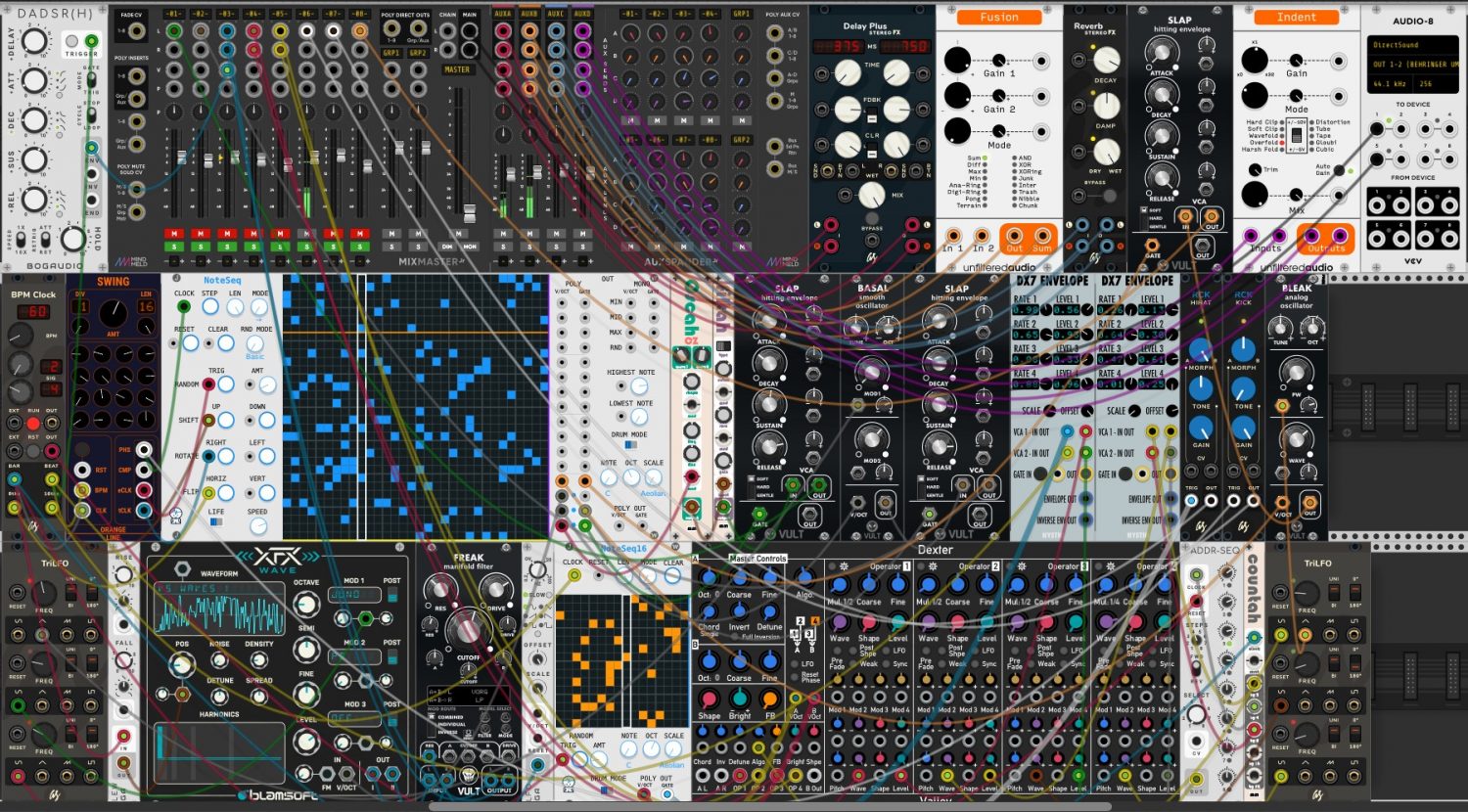Click the orange Indent title button
The height and width of the screenshot is (812, 1468).
1297,18
